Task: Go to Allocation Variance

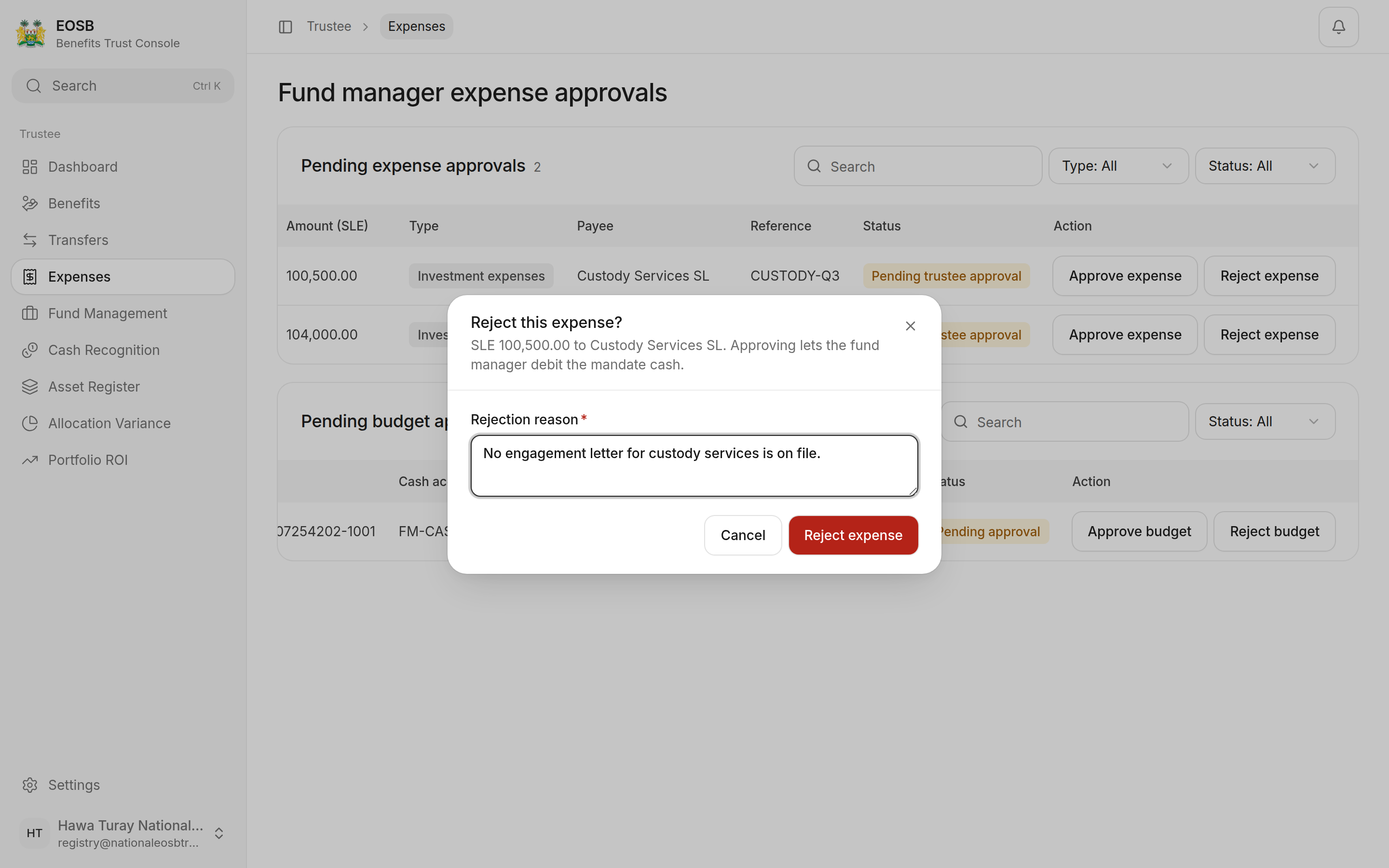Action: pos(123,424)
